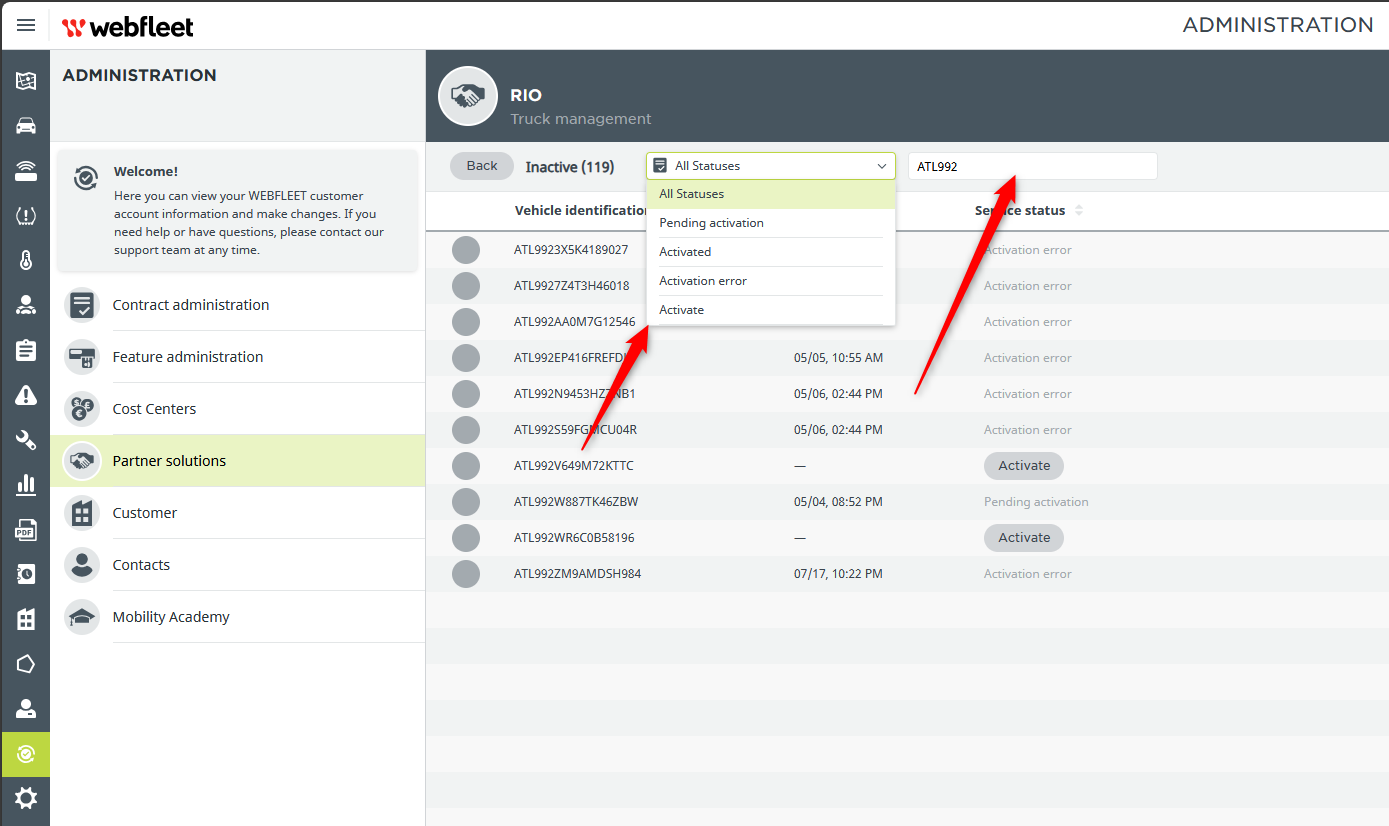Choose All Statuses option in list
Image resolution: width=1389 pixels, height=826 pixels.
tap(771, 194)
